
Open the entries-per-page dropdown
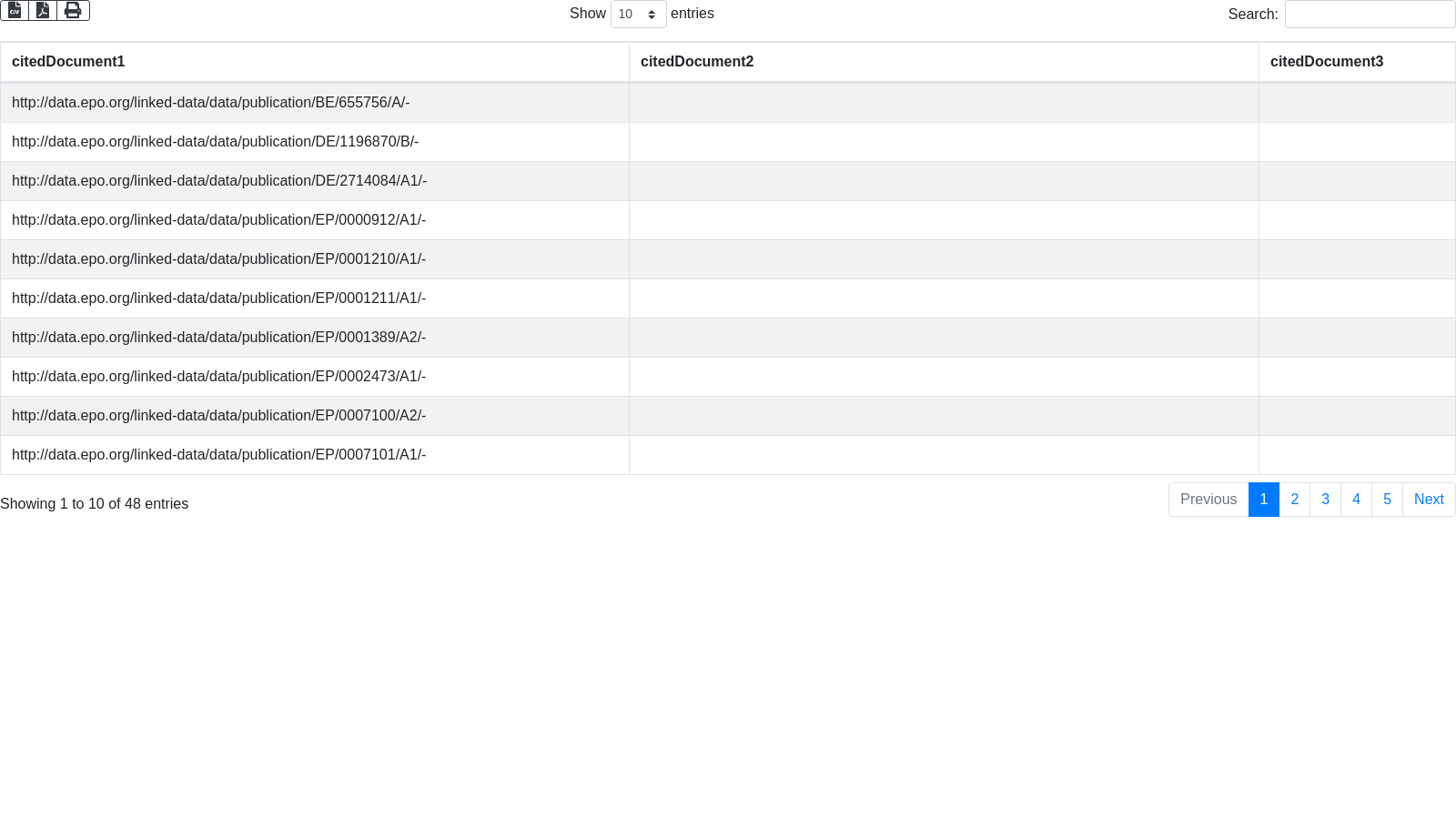(x=638, y=15)
